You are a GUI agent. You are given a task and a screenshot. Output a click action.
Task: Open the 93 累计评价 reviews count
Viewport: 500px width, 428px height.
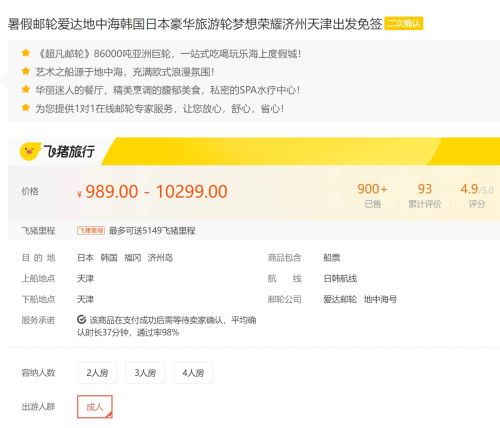[x=425, y=196]
